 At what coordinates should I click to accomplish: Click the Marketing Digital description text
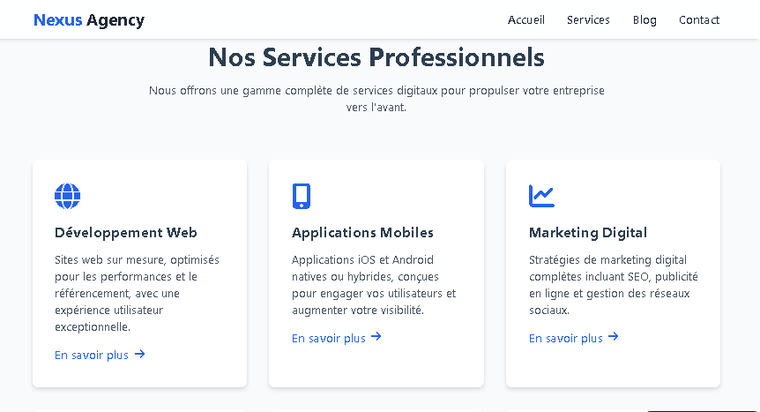[613, 285]
